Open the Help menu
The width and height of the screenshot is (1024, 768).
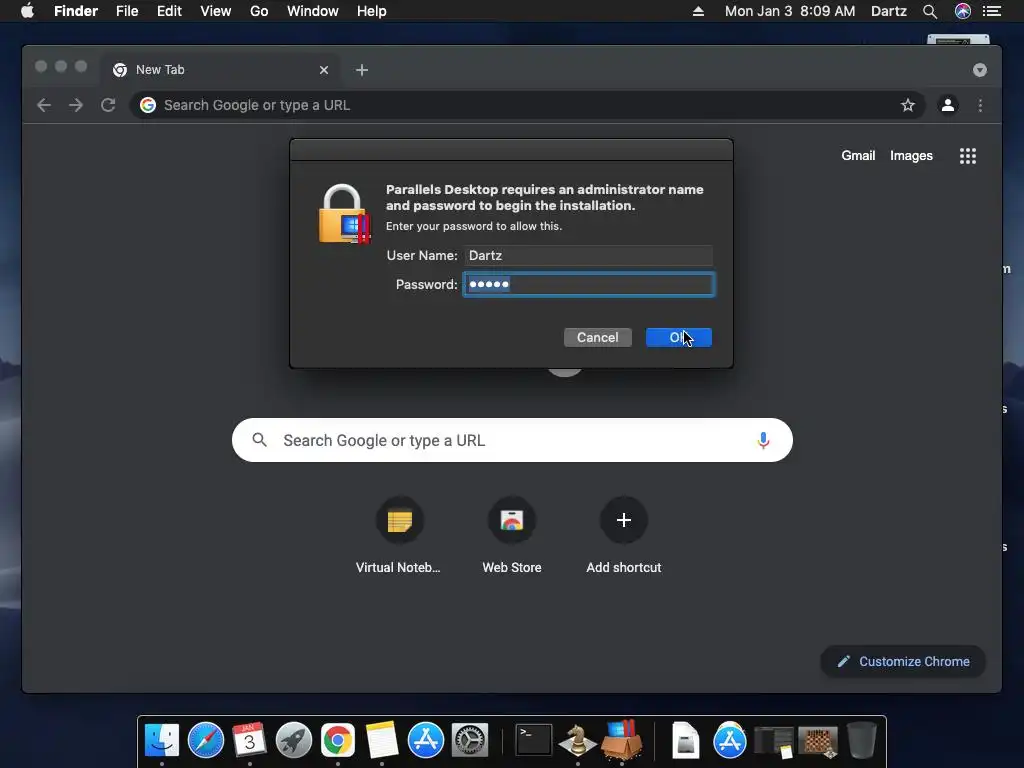372,11
